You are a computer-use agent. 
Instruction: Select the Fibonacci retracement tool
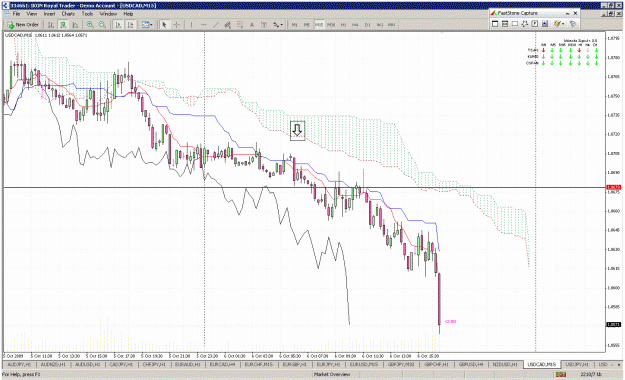(240, 25)
